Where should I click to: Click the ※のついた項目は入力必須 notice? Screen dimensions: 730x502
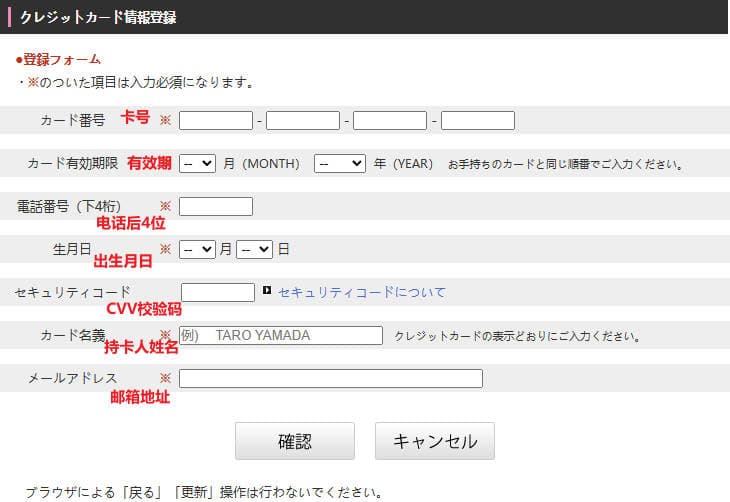point(140,82)
